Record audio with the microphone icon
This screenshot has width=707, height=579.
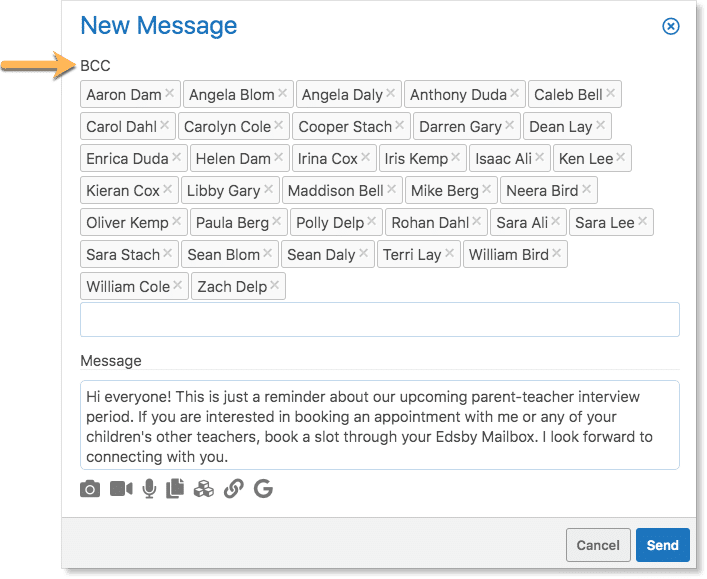[149, 489]
